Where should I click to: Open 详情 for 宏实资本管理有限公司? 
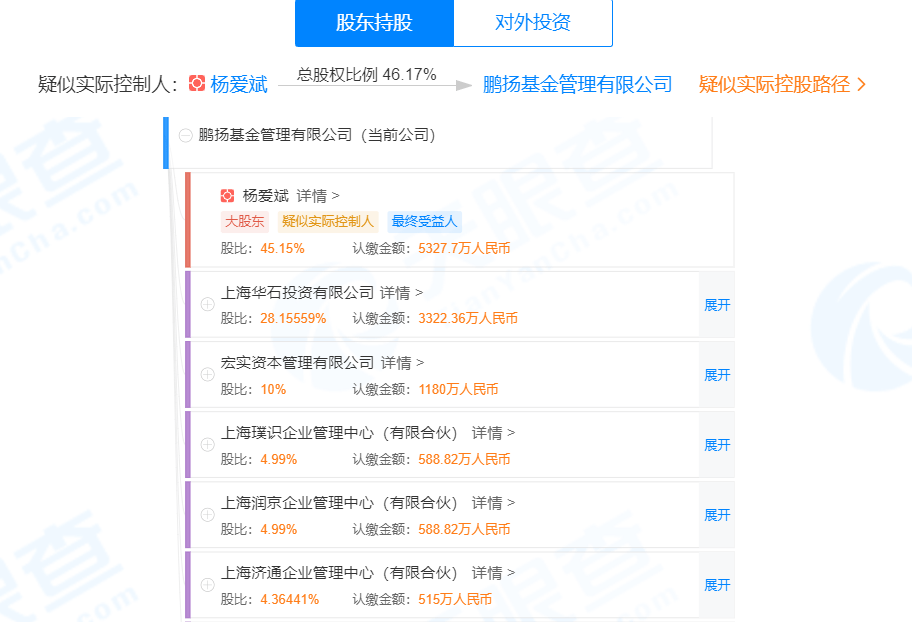point(402,363)
